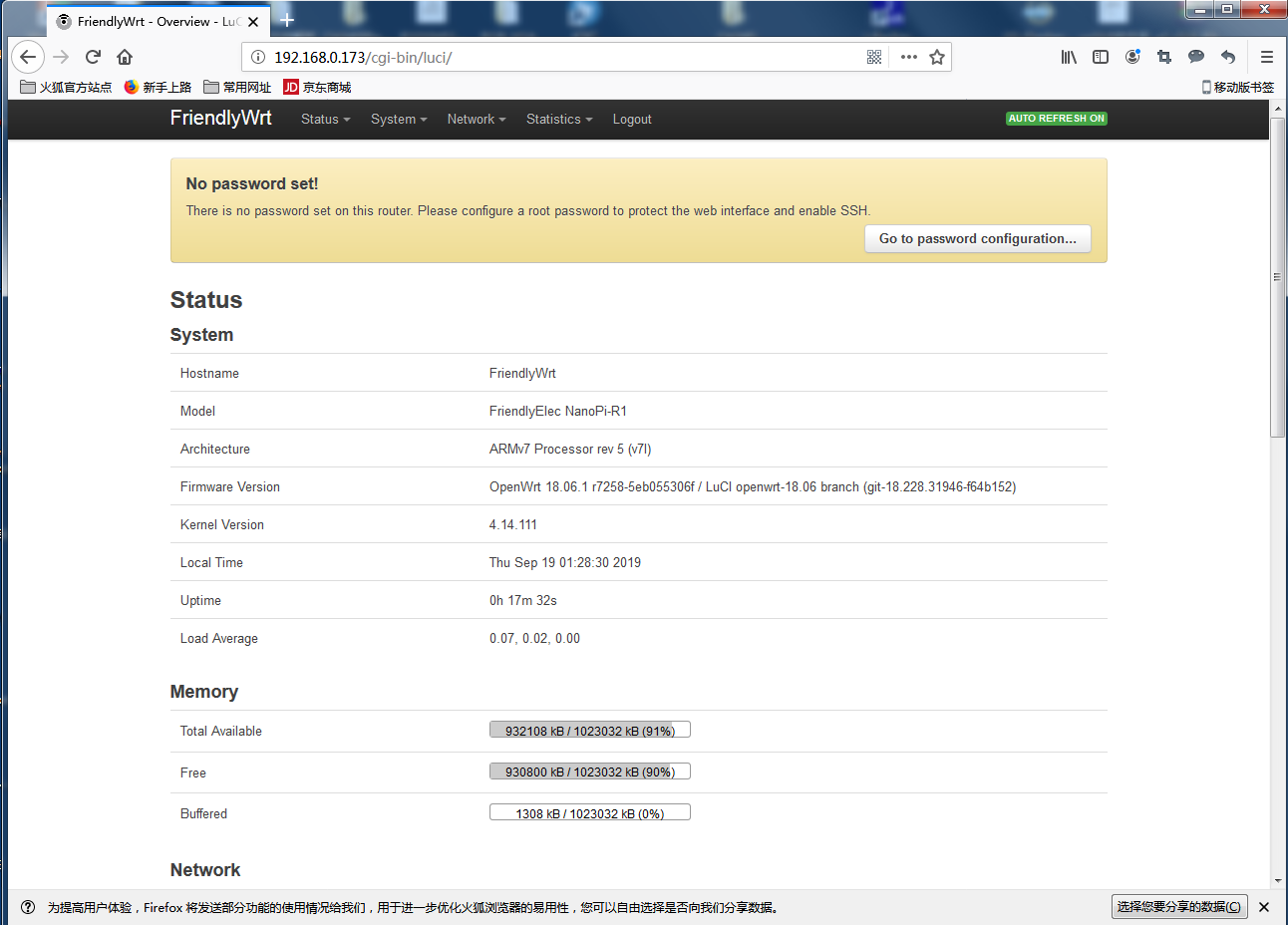
Task: Click the Network section heading
Action: [x=205, y=870]
